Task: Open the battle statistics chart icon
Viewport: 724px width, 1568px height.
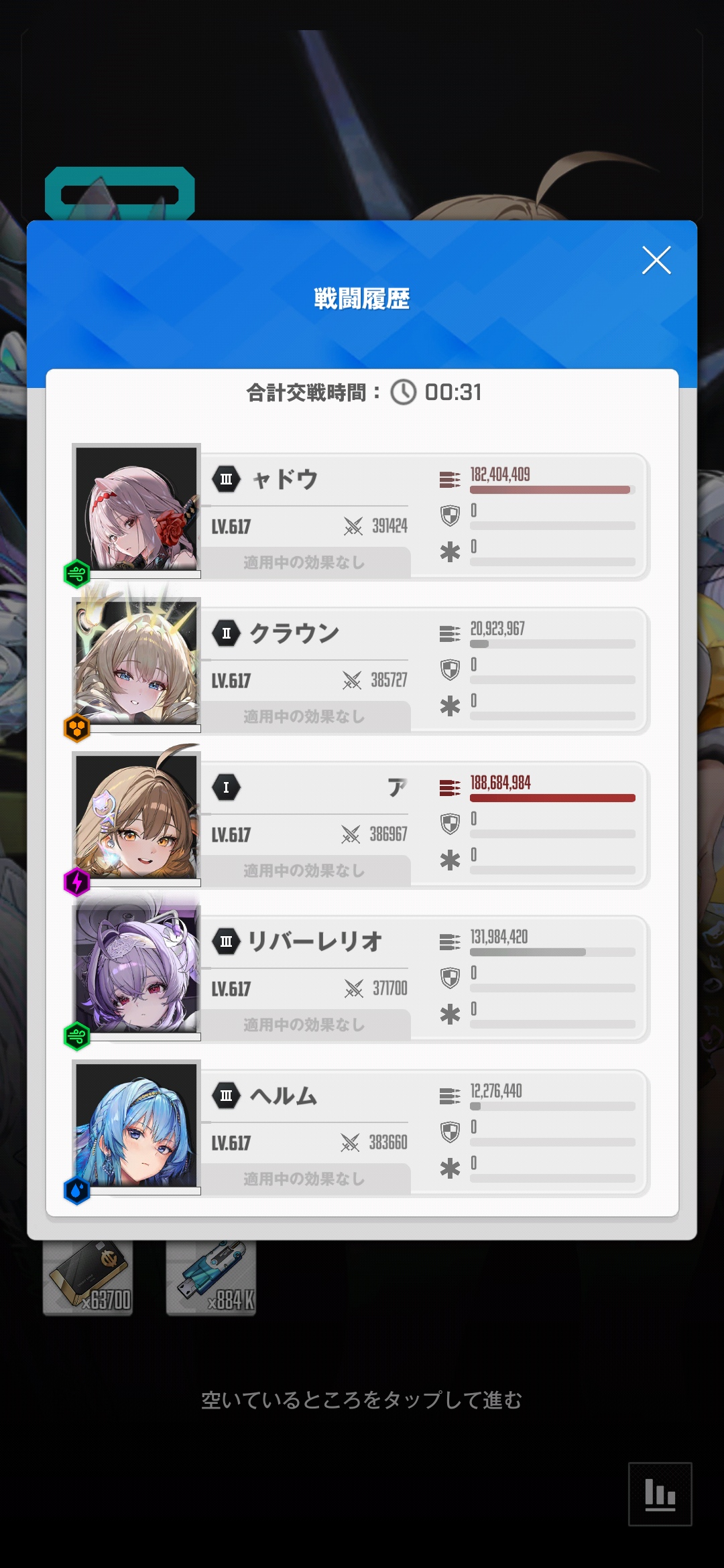Action: [x=660, y=1494]
